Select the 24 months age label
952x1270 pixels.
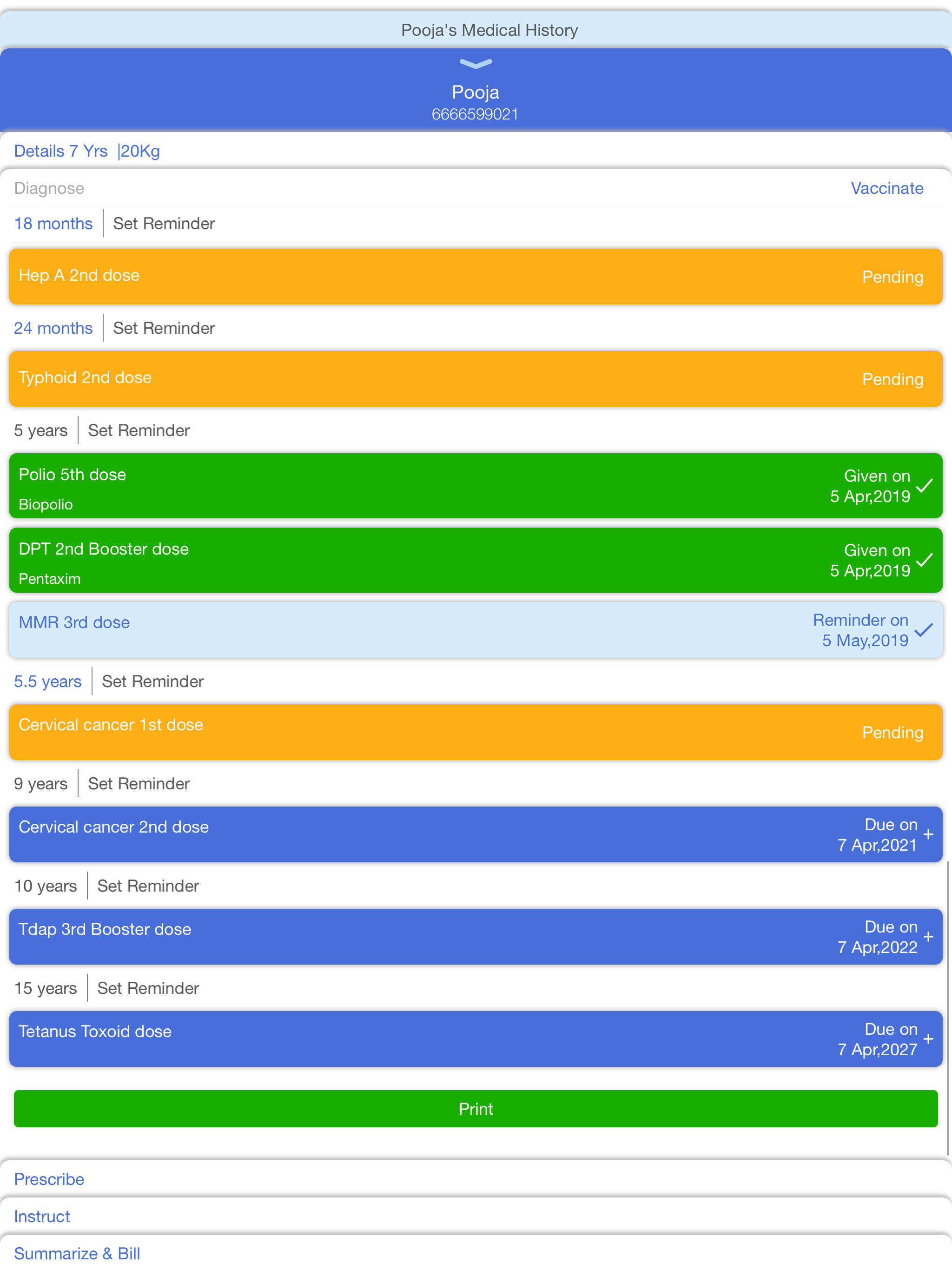point(53,328)
